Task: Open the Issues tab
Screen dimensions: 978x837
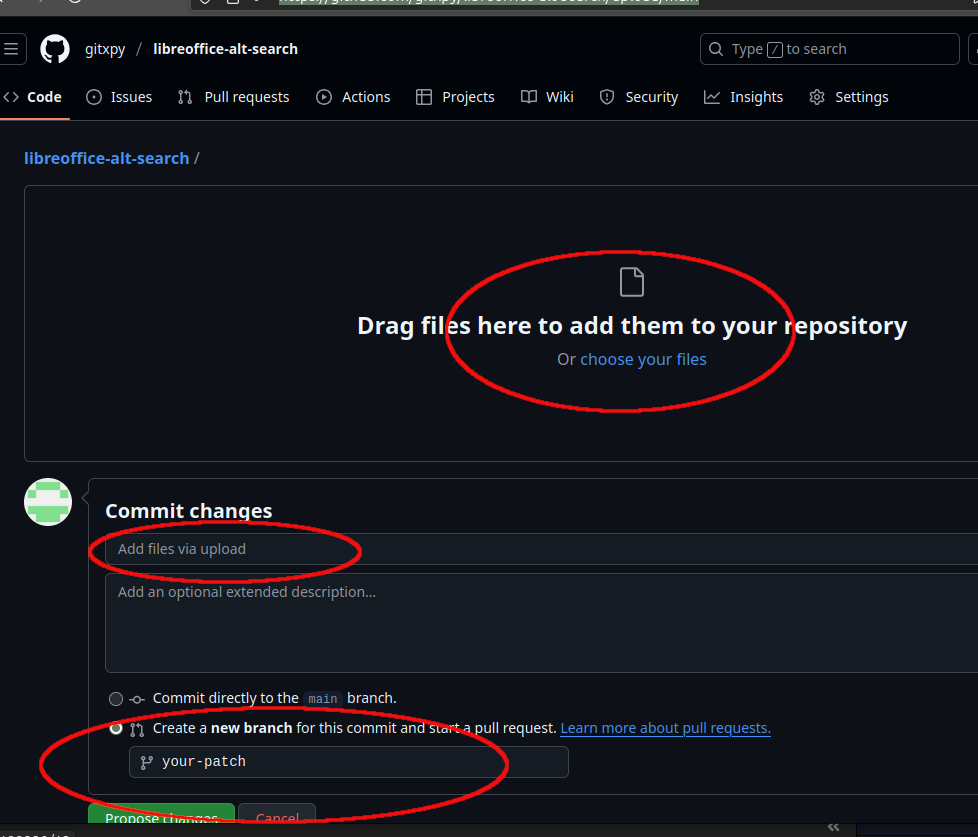Action: [119, 97]
